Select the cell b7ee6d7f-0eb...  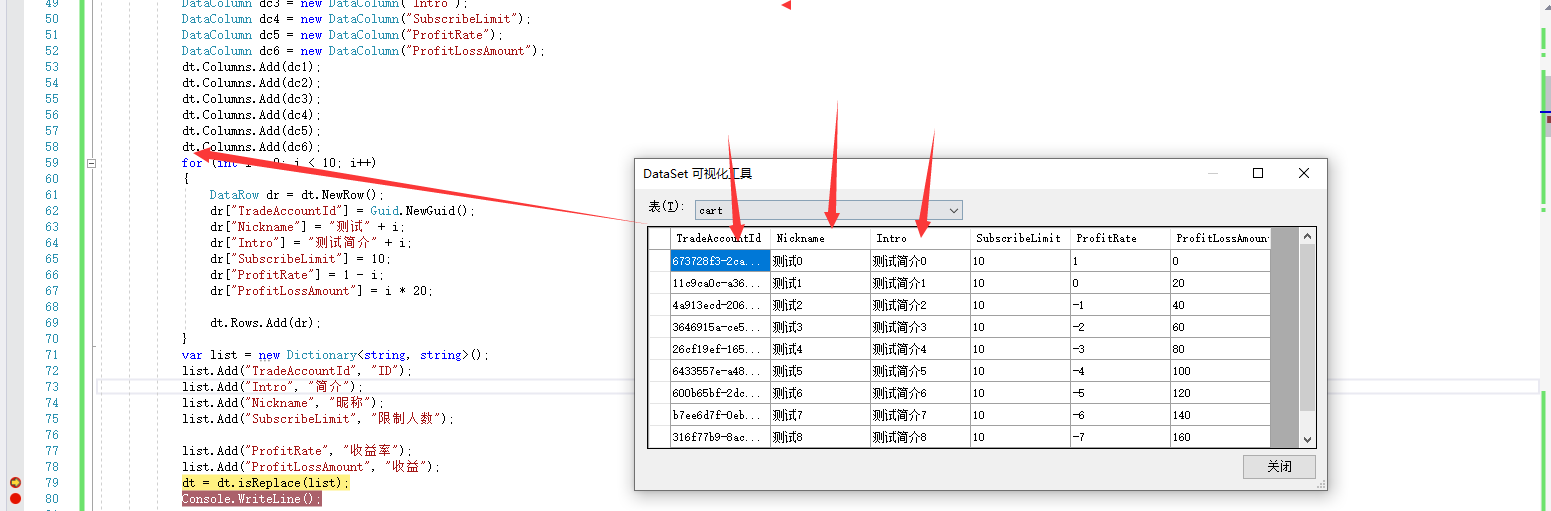[x=720, y=415]
